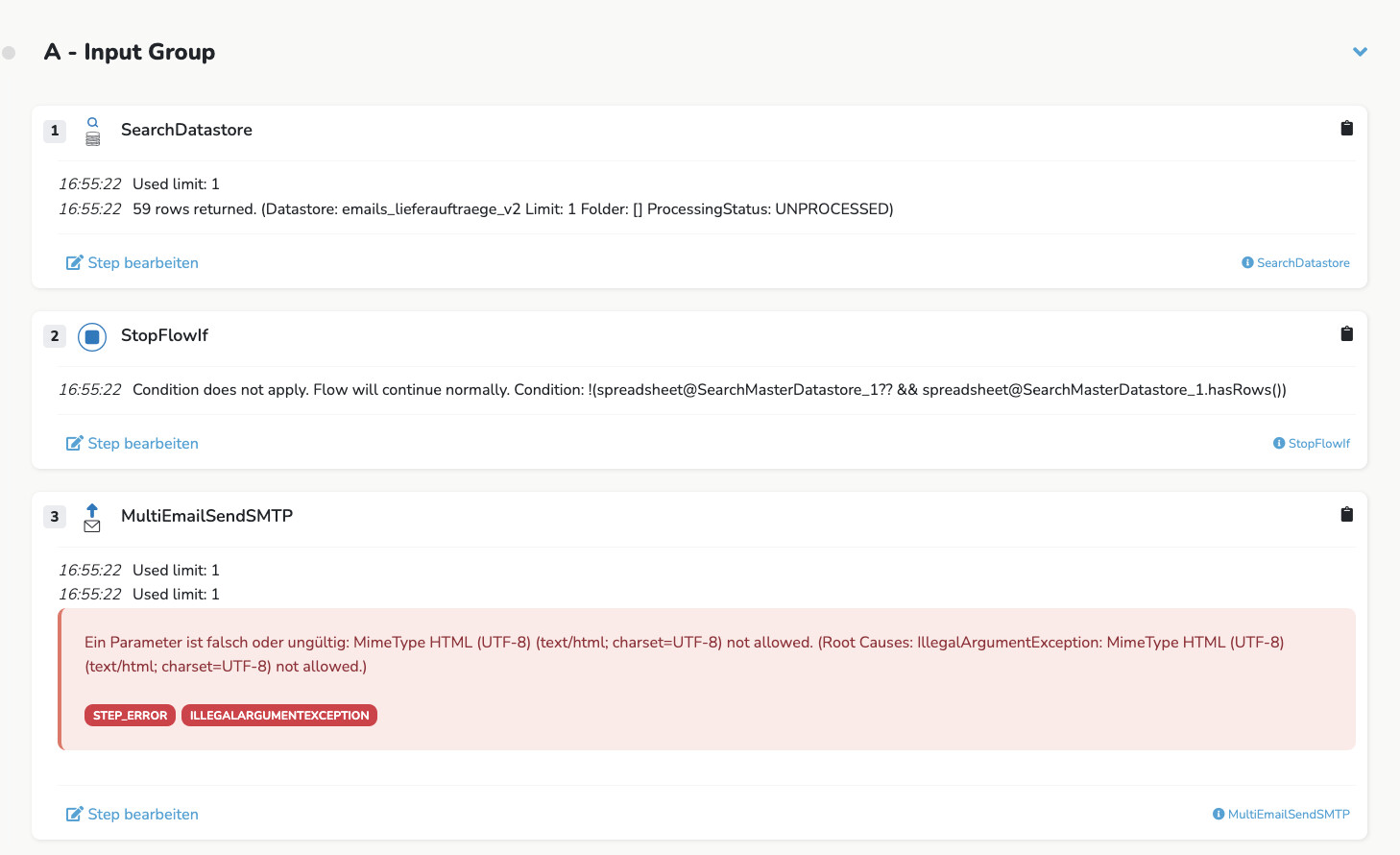Select step number 1 badge
The width and height of the screenshot is (1400, 855).
[x=55, y=131]
